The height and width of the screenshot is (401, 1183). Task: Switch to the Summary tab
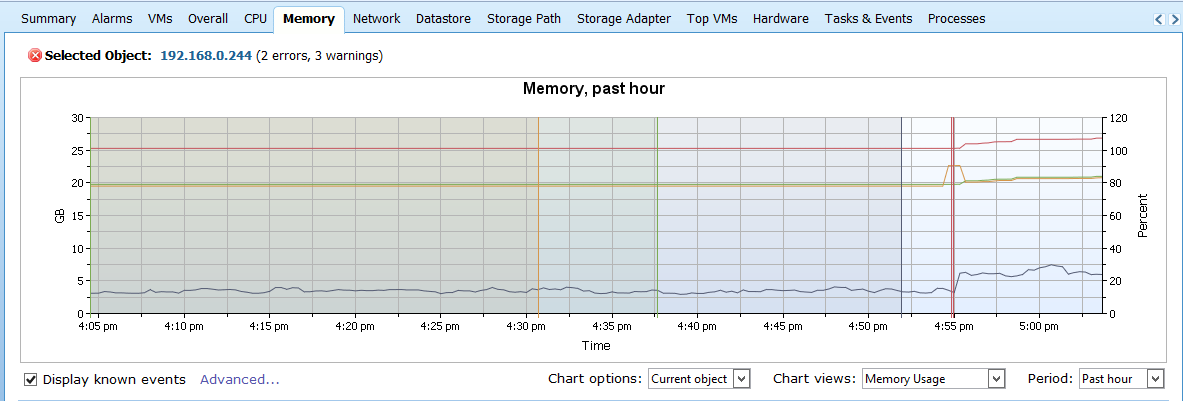click(x=48, y=19)
